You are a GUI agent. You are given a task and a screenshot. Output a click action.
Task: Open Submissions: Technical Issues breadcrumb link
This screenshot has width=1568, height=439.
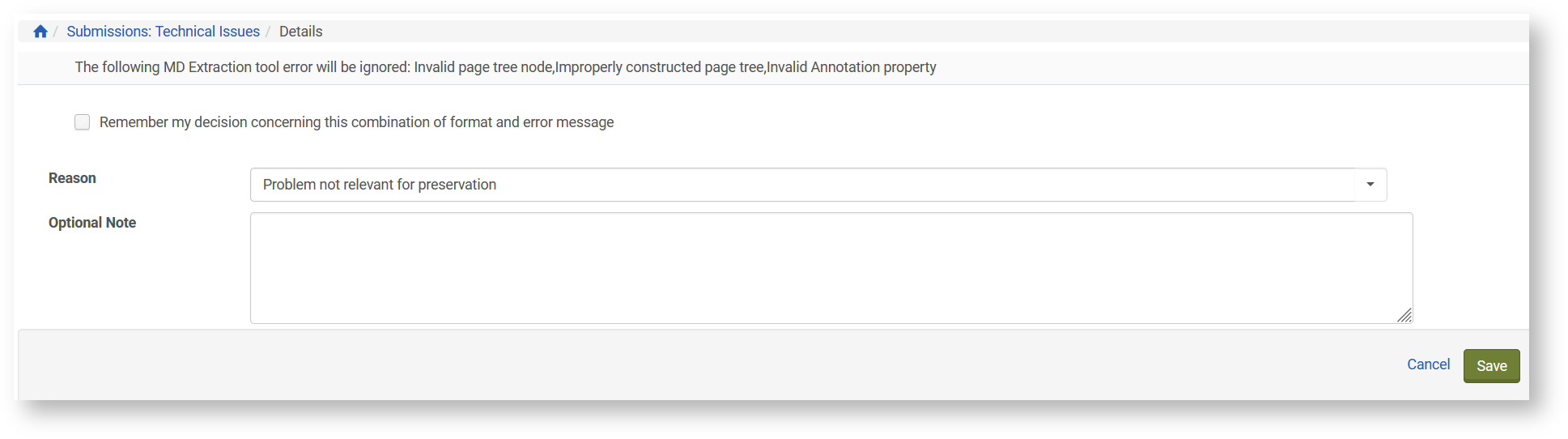tap(163, 32)
